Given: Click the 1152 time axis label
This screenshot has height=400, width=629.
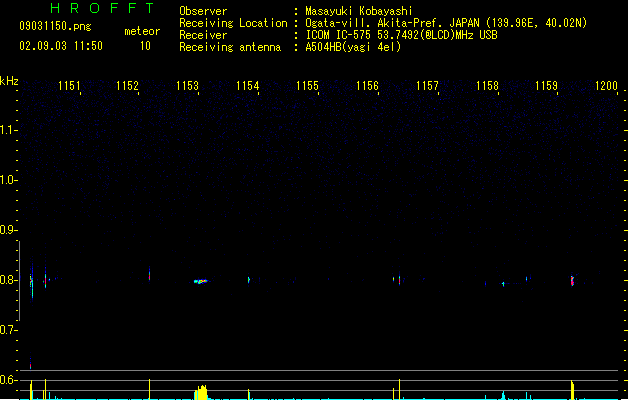Looking at the screenshot, I should [127, 86].
